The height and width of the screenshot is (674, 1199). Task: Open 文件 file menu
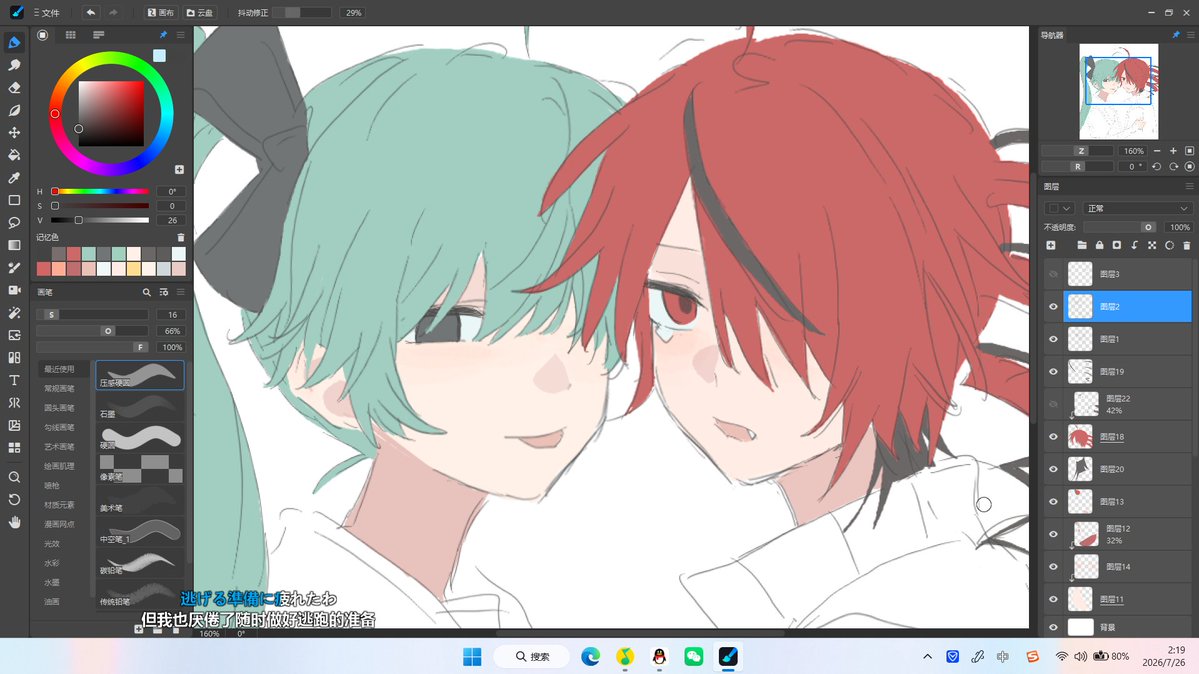(x=47, y=13)
